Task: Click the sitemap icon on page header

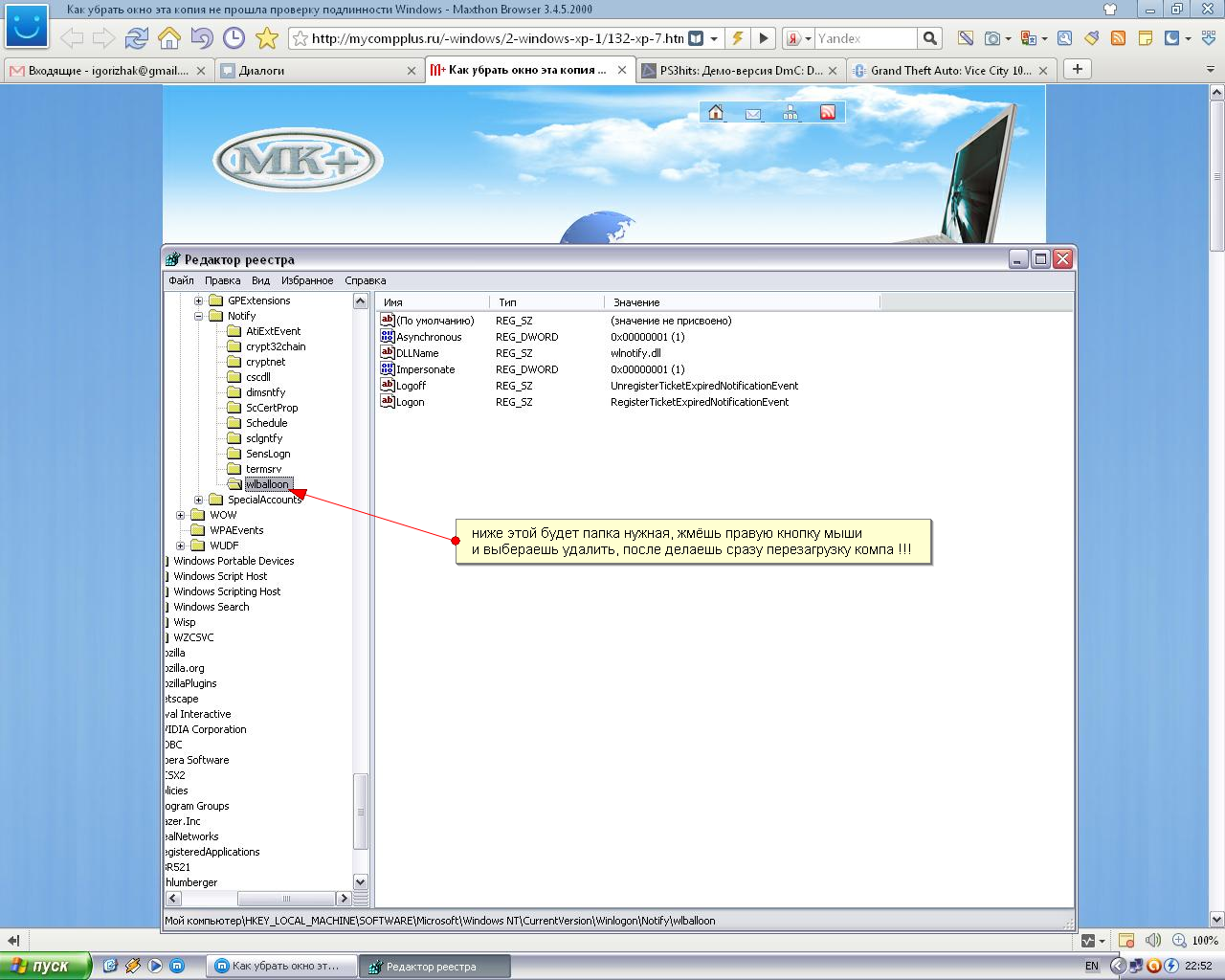Action: [790, 113]
